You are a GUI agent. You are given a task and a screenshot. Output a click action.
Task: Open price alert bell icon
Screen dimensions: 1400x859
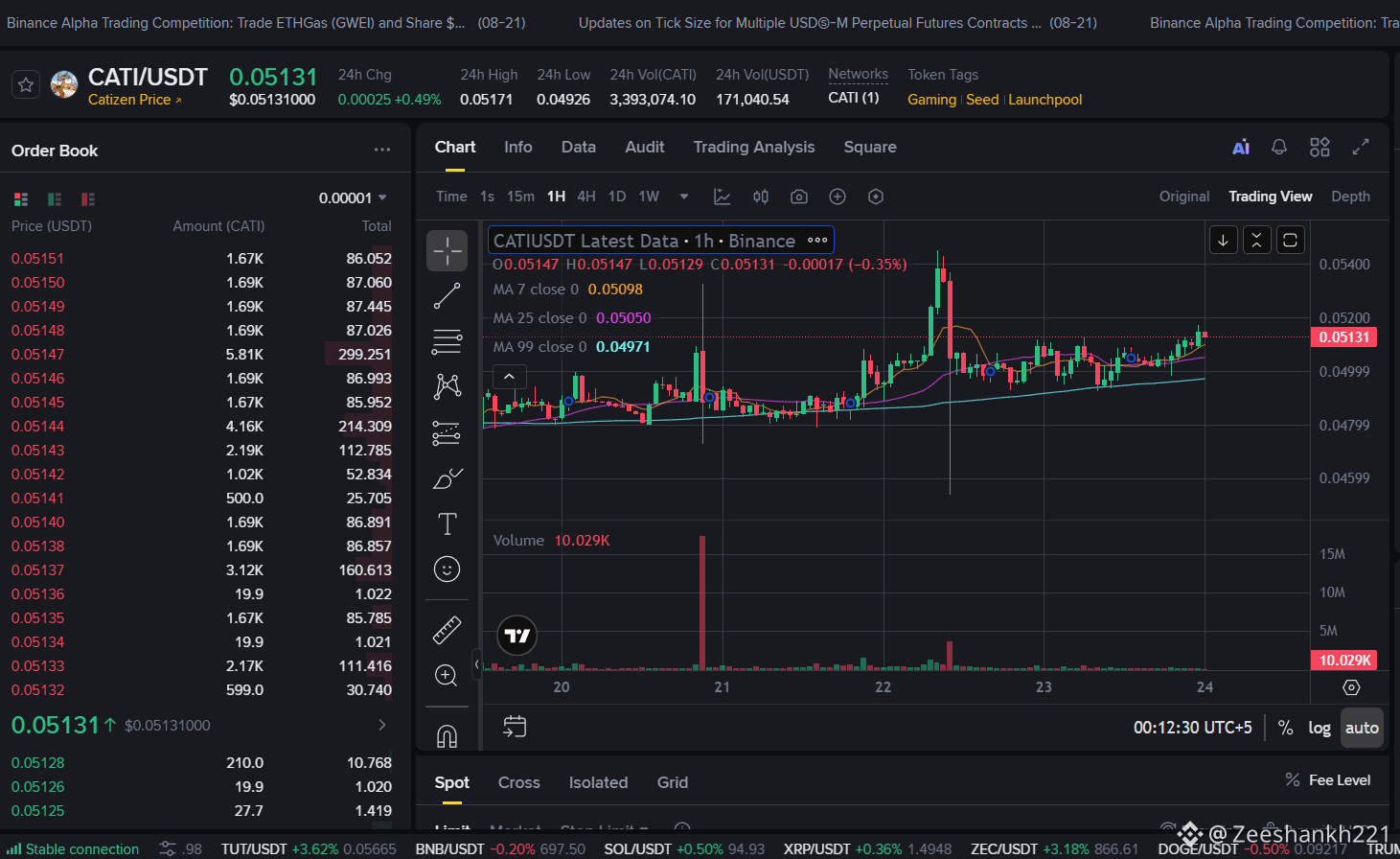coord(1279,147)
